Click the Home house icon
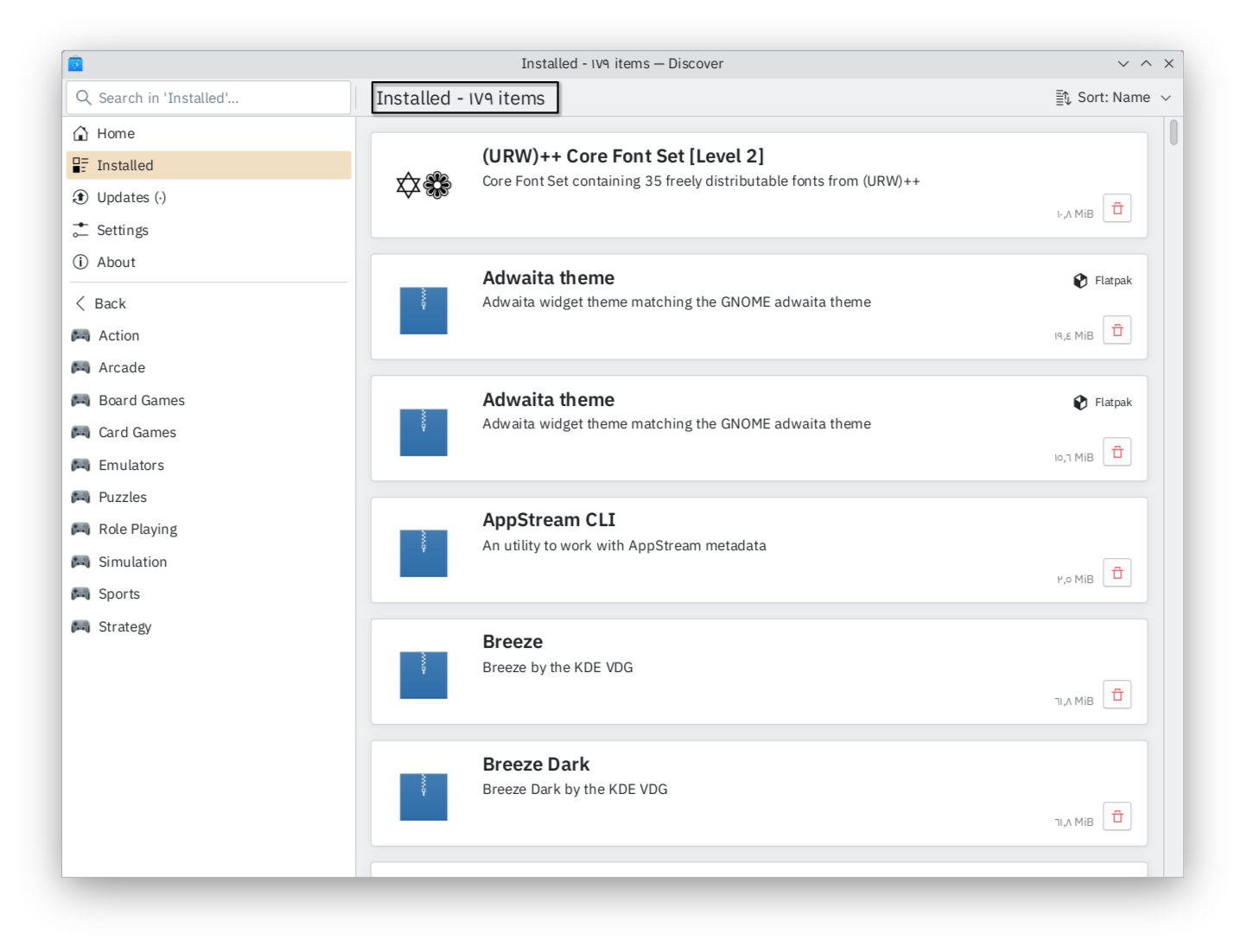The height and width of the screenshot is (952, 1247). tap(80, 133)
